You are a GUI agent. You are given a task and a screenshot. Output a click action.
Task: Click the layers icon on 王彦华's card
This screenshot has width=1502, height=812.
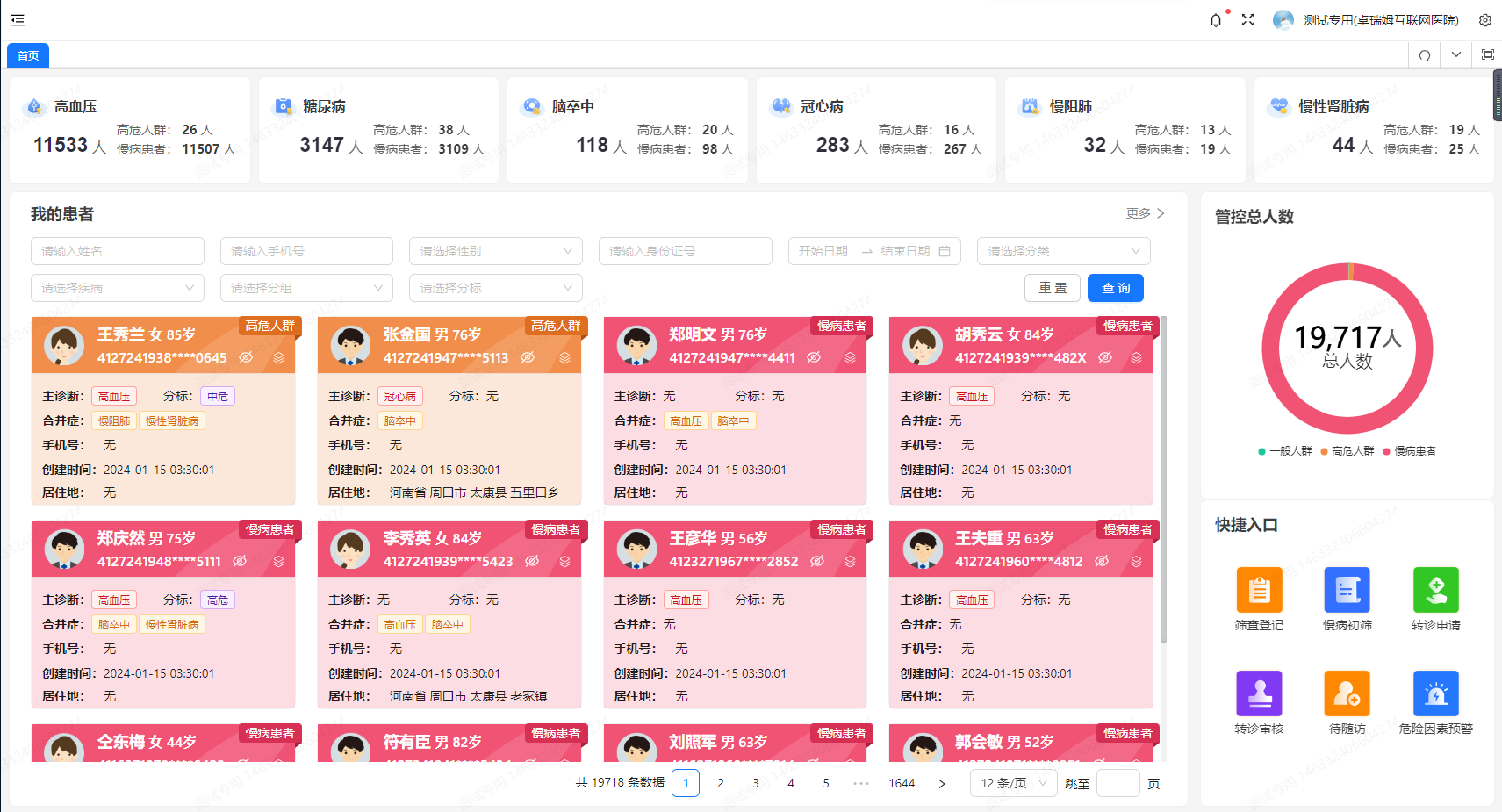point(850,562)
